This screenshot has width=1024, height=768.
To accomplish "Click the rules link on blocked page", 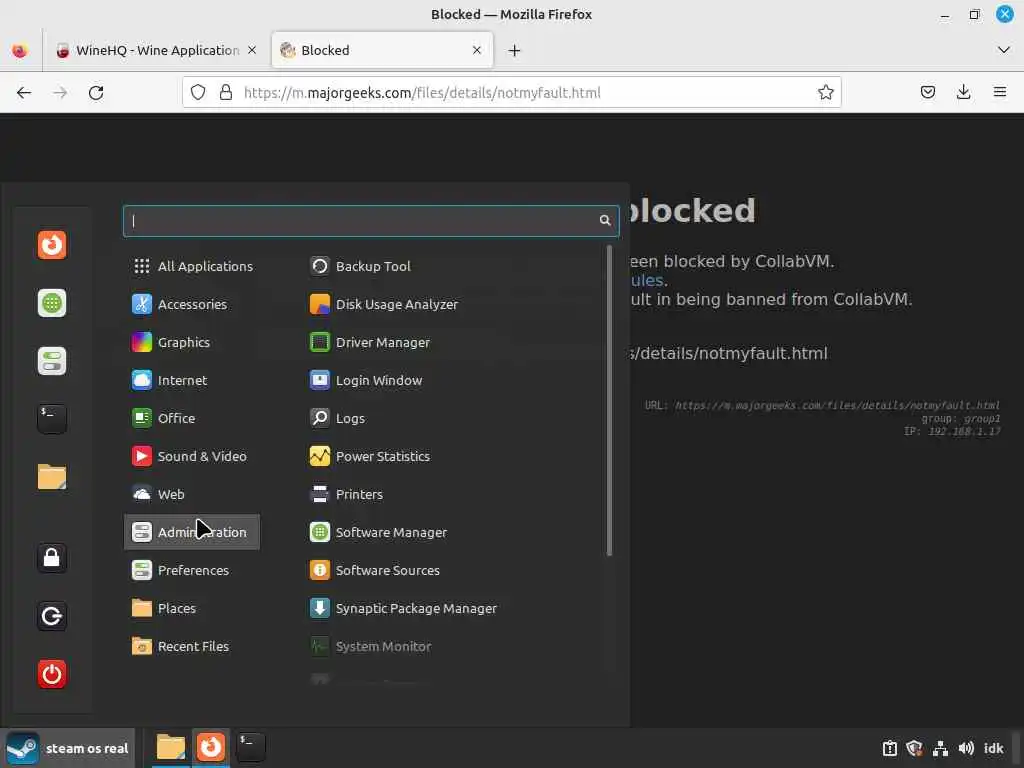I will pos(648,280).
